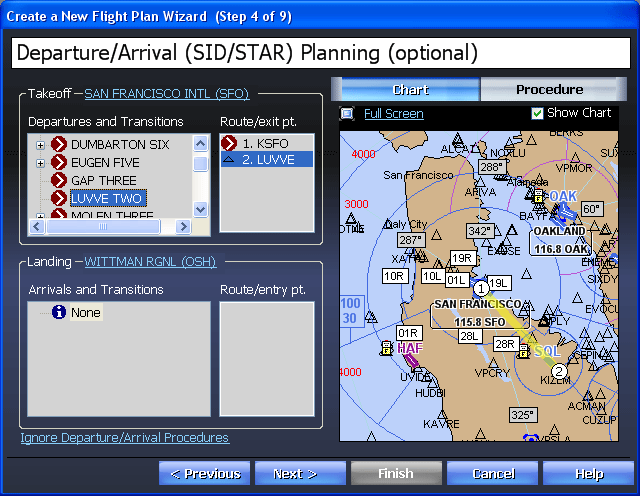640x496 pixels.
Task: Open the SAN FRANCISCO INTL (SFO) link
Action: (x=167, y=93)
